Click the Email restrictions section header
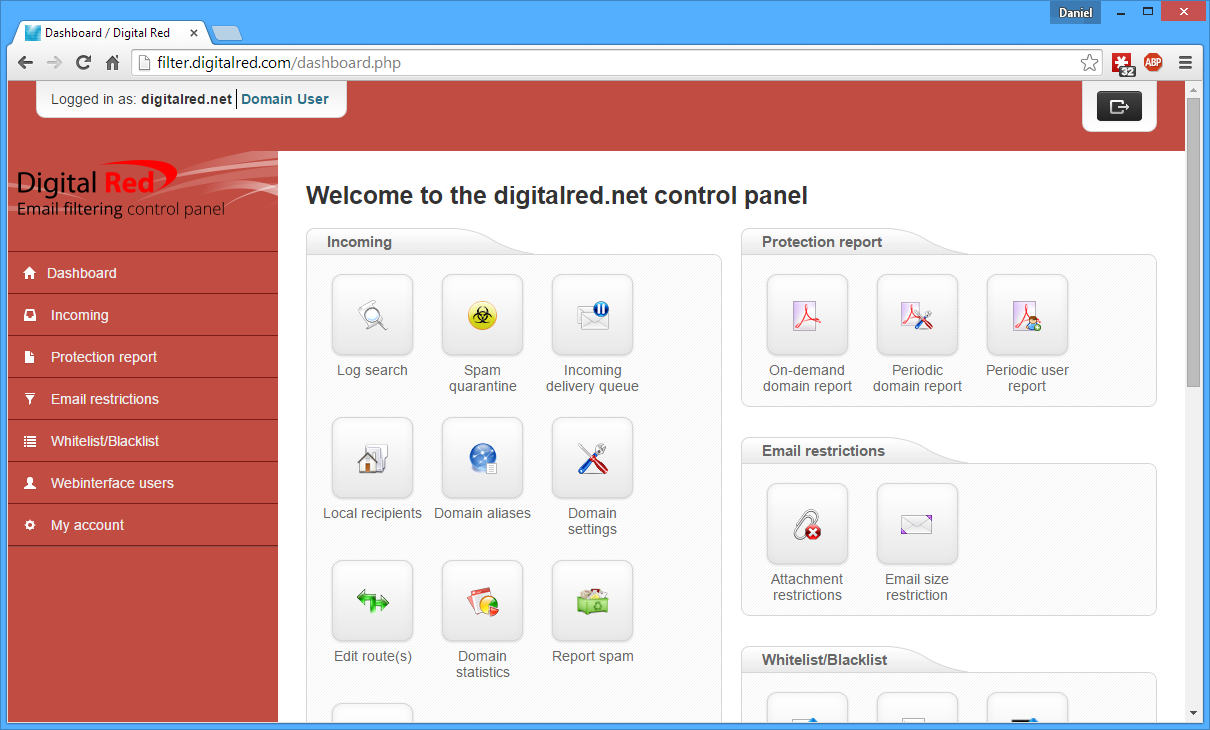This screenshot has height=730, width=1210. point(823,451)
